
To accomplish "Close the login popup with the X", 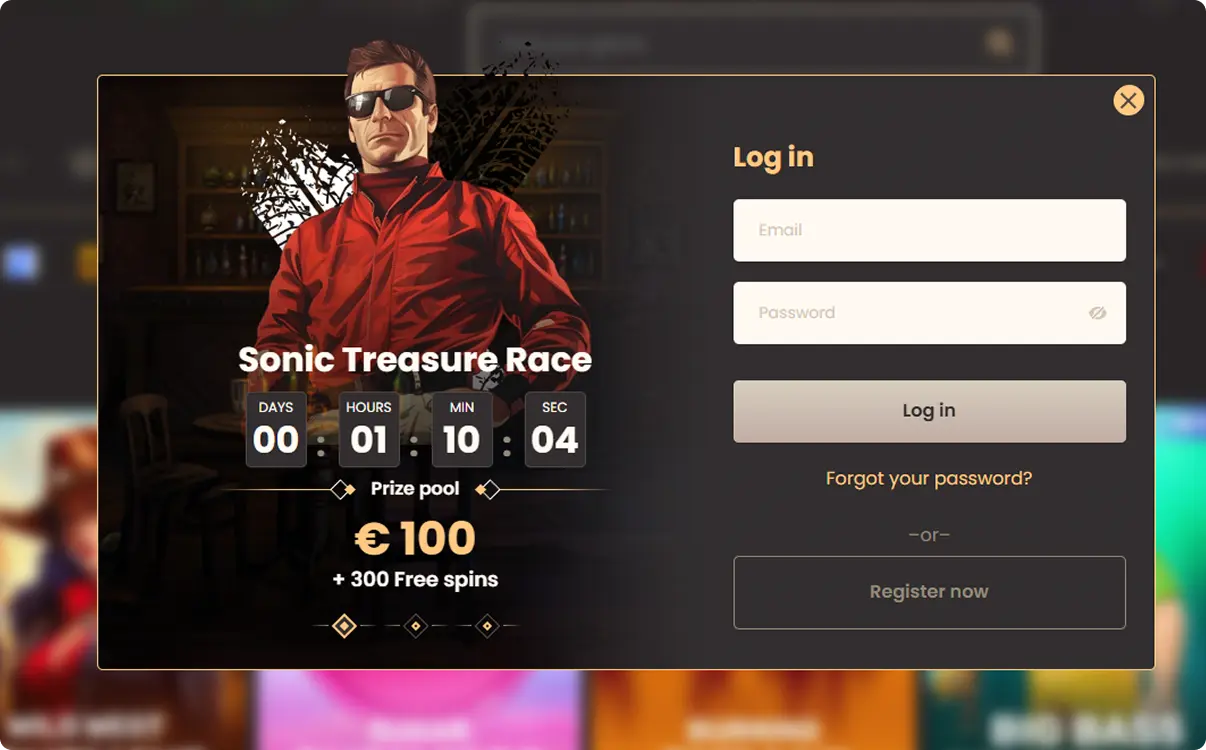I will [x=1128, y=100].
